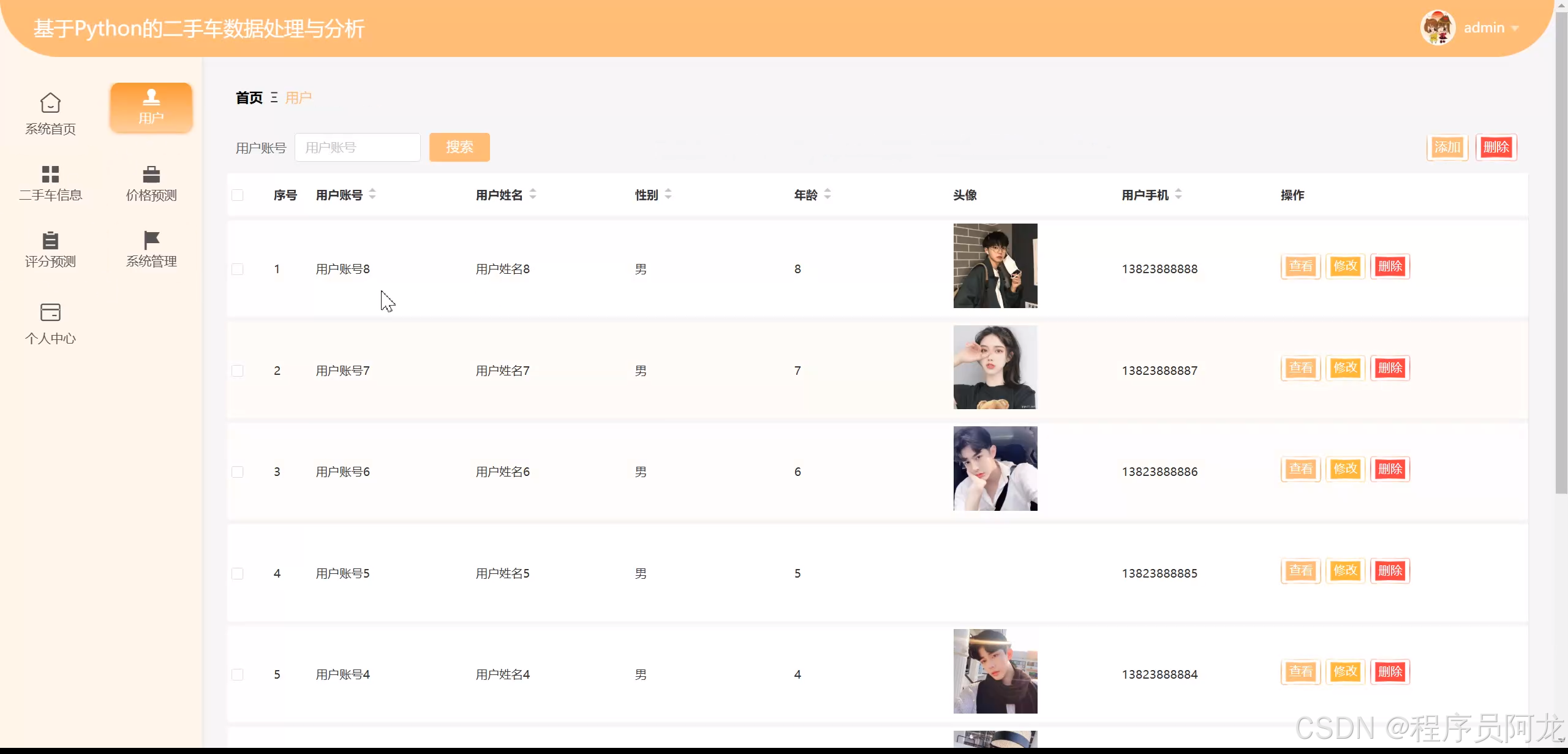Open the 系统首页 home icon
The height and width of the screenshot is (754, 1568).
point(50,103)
